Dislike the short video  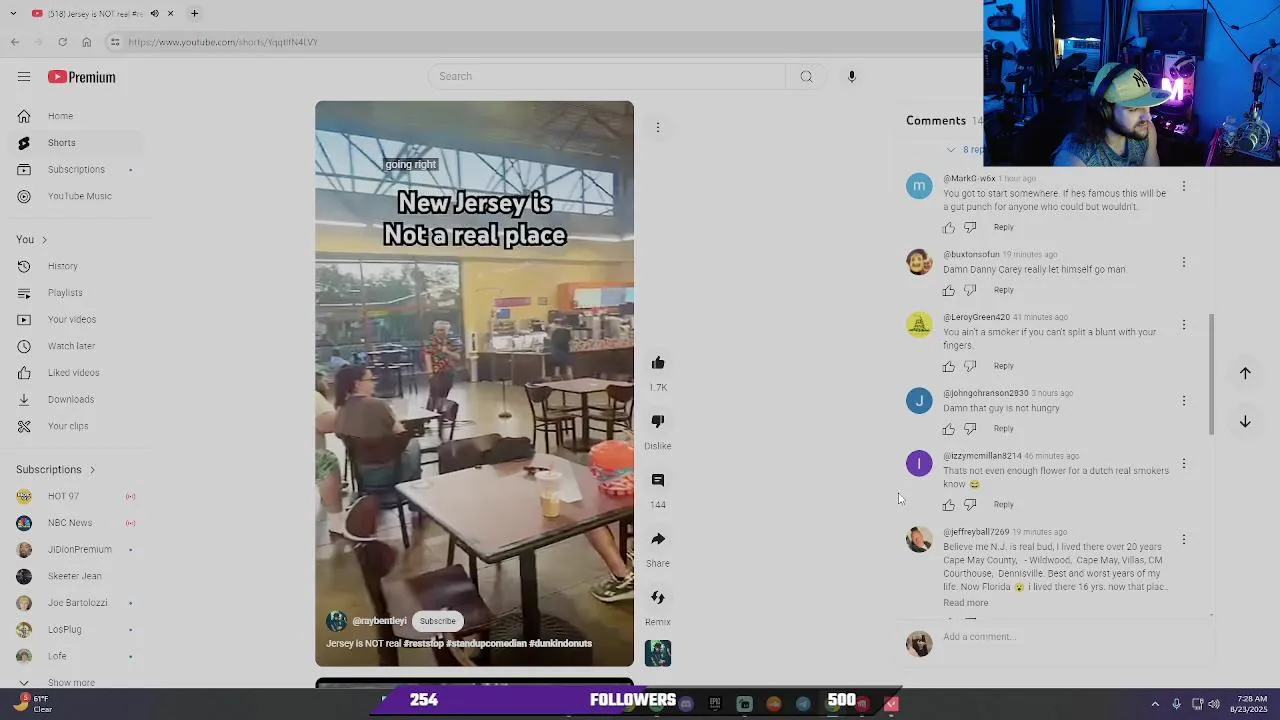658,422
